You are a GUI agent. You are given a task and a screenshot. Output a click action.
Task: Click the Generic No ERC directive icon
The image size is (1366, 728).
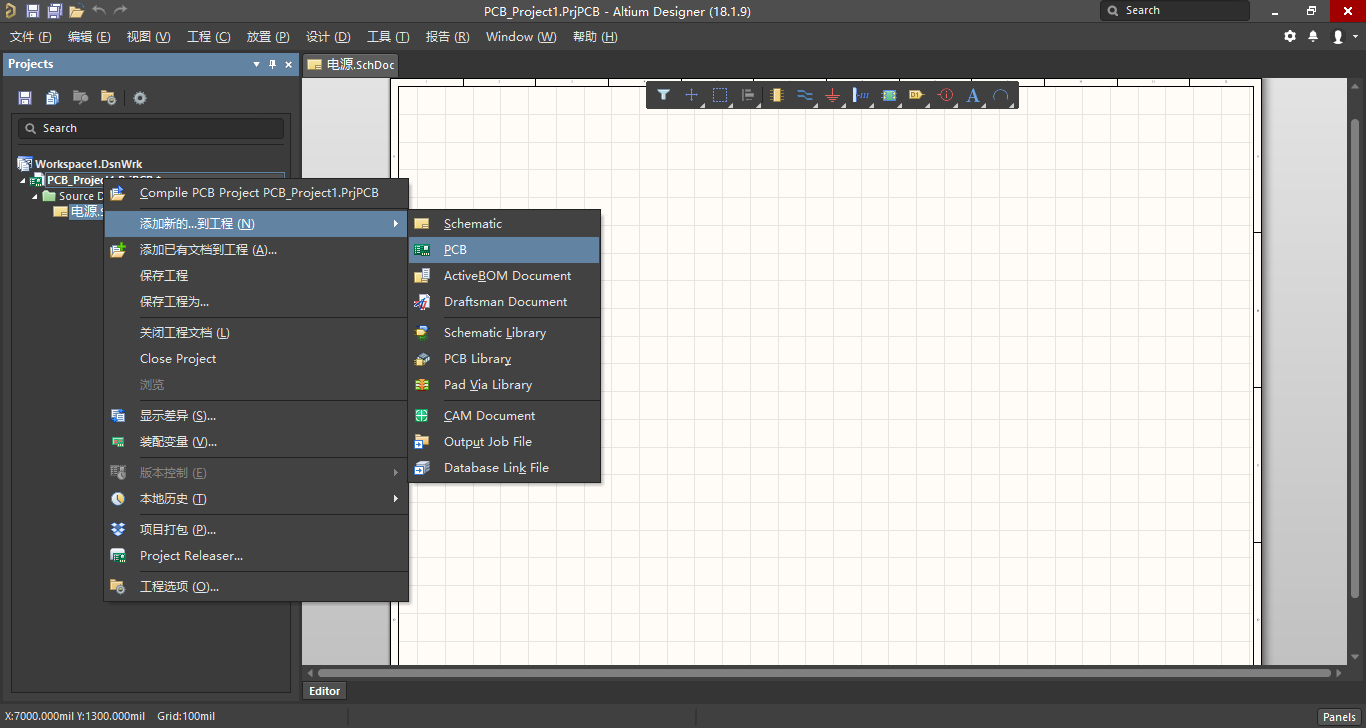(x=945, y=95)
